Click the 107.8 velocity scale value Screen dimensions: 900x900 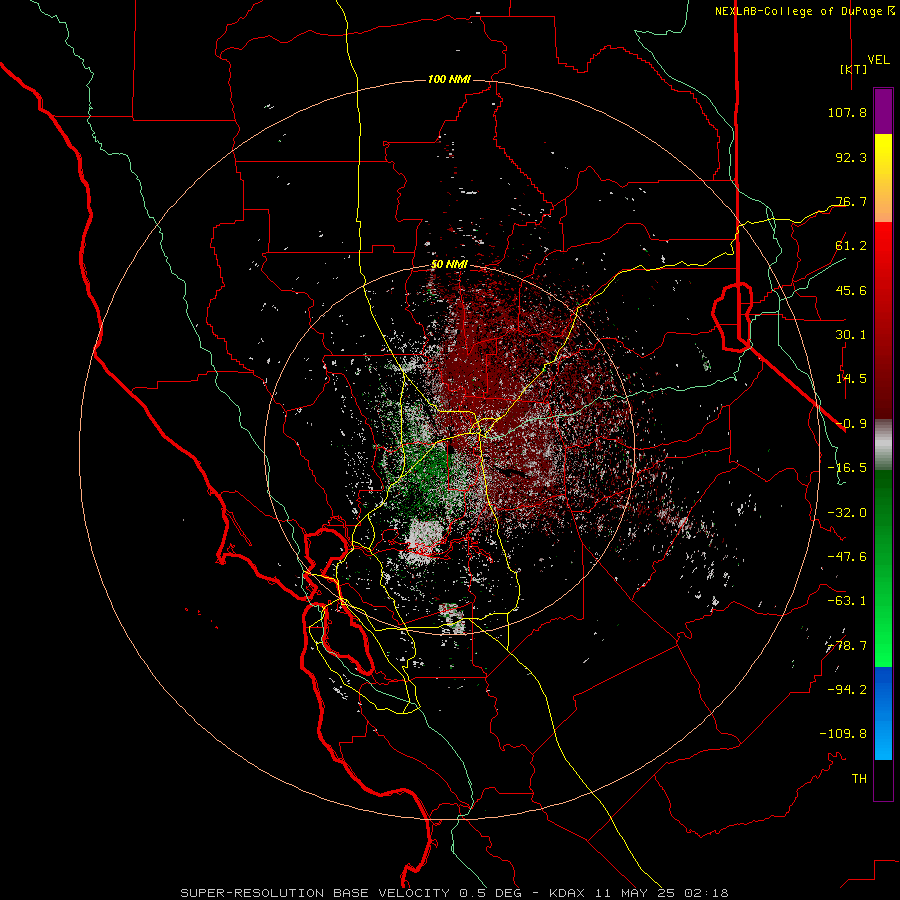coord(847,112)
